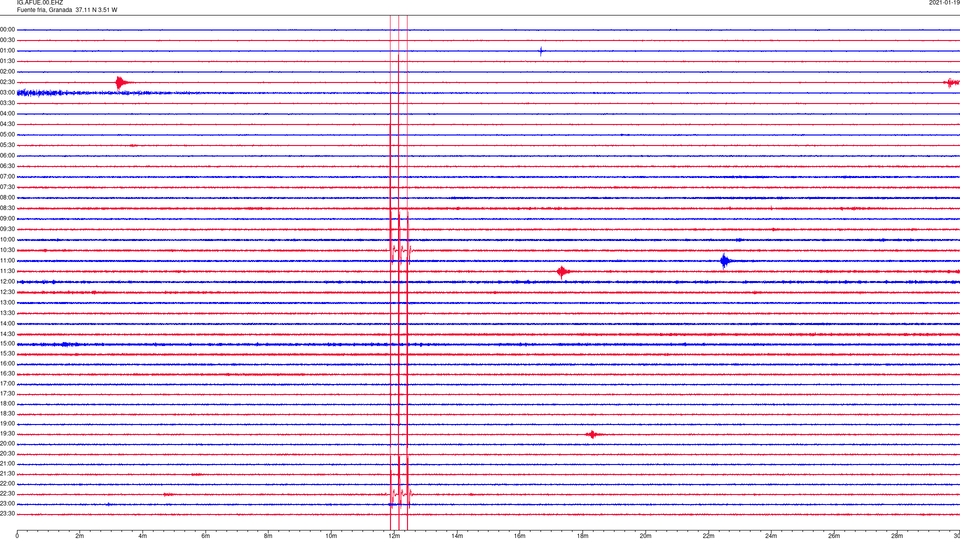
Task: Select the 10:30 time label
Action: coord(7,250)
